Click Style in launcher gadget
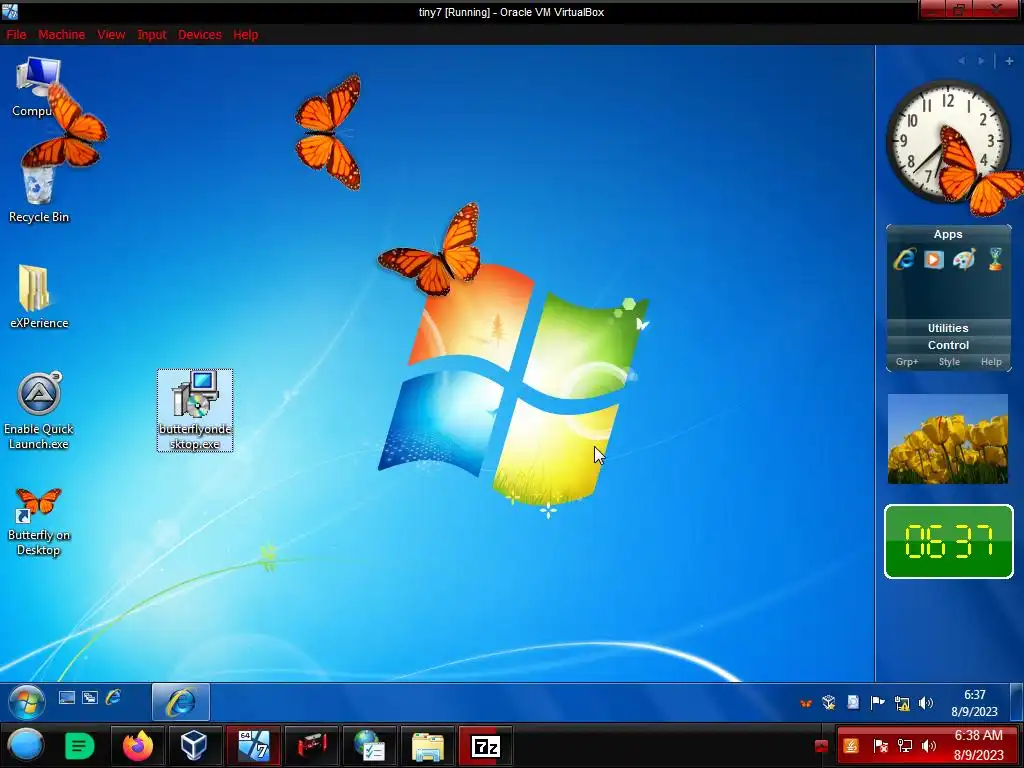The image size is (1024, 768). pyautogui.click(x=949, y=362)
